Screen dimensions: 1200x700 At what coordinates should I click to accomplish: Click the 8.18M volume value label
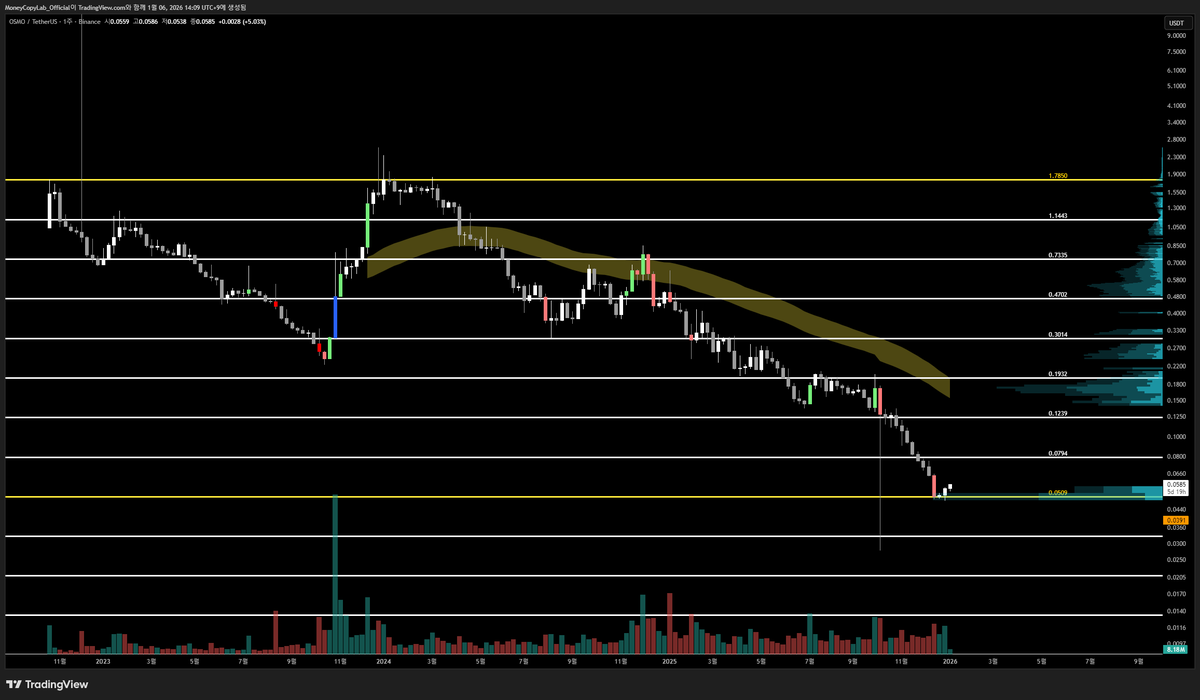pyautogui.click(x=1175, y=650)
